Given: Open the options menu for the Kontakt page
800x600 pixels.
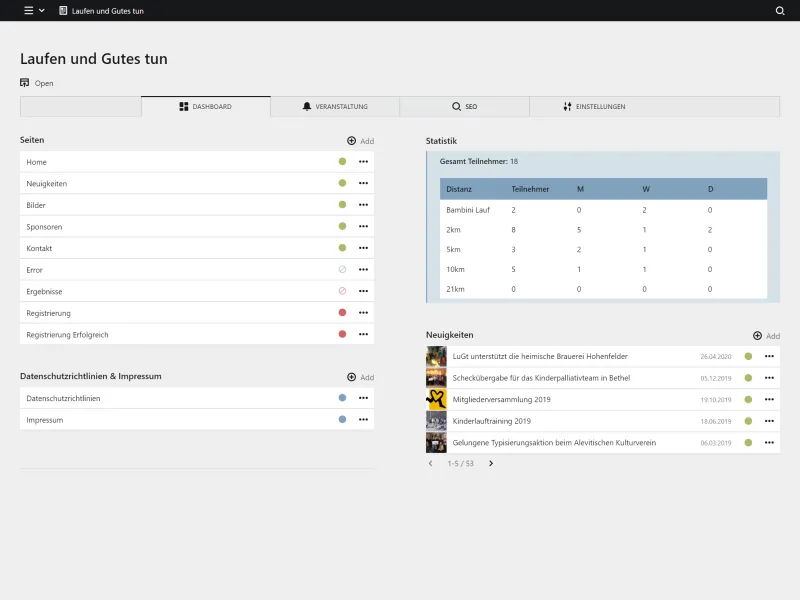Looking at the screenshot, I should pos(363,247).
